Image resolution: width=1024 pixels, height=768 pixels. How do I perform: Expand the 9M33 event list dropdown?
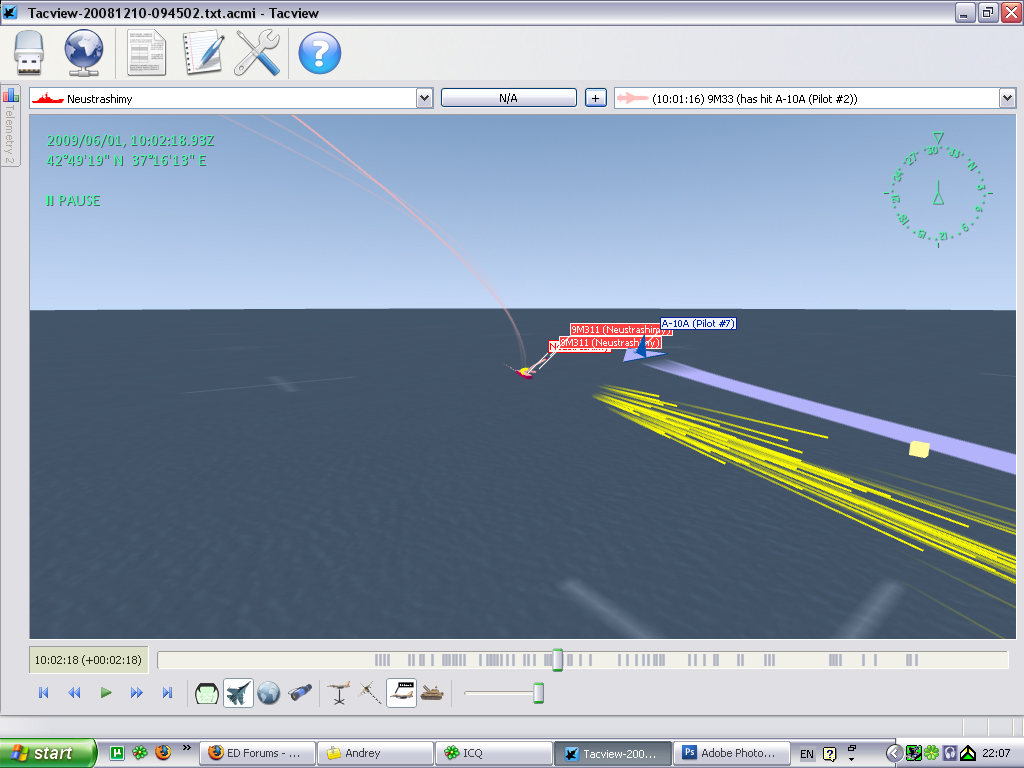pyautogui.click(x=1007, y=99)
